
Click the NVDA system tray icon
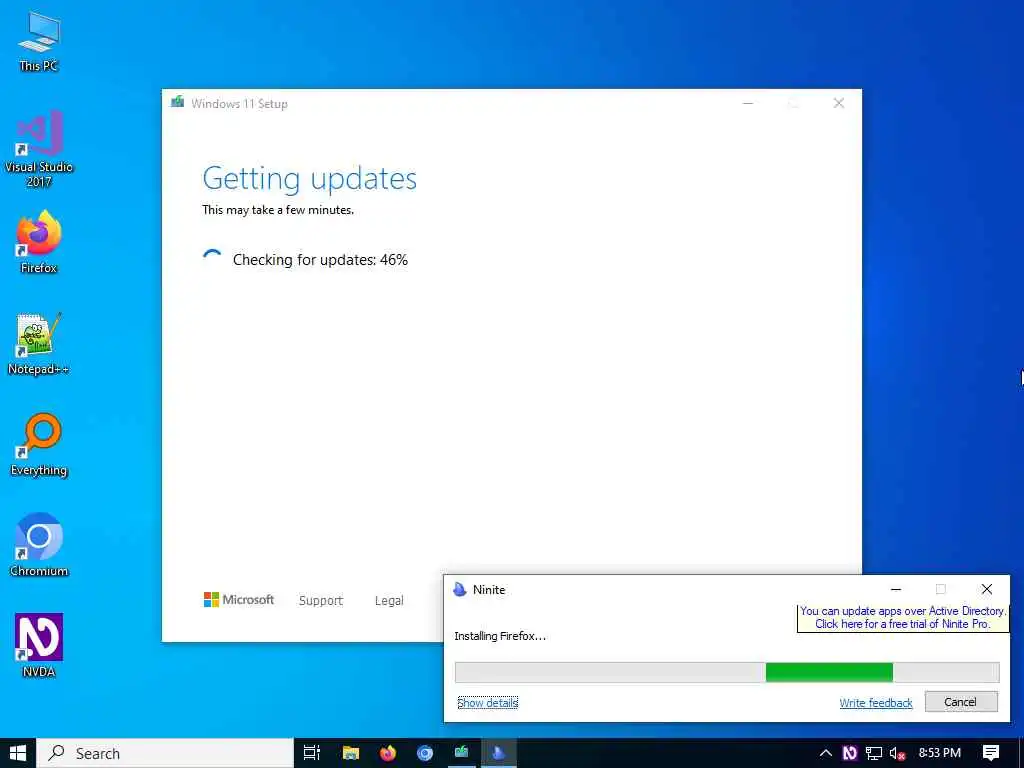(850, 754)
